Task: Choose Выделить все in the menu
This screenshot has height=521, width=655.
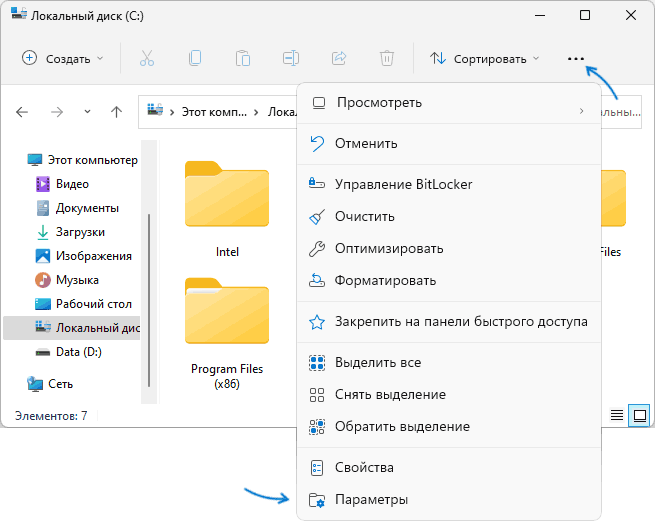Action: pyautogui.click(x=449, y=363)
